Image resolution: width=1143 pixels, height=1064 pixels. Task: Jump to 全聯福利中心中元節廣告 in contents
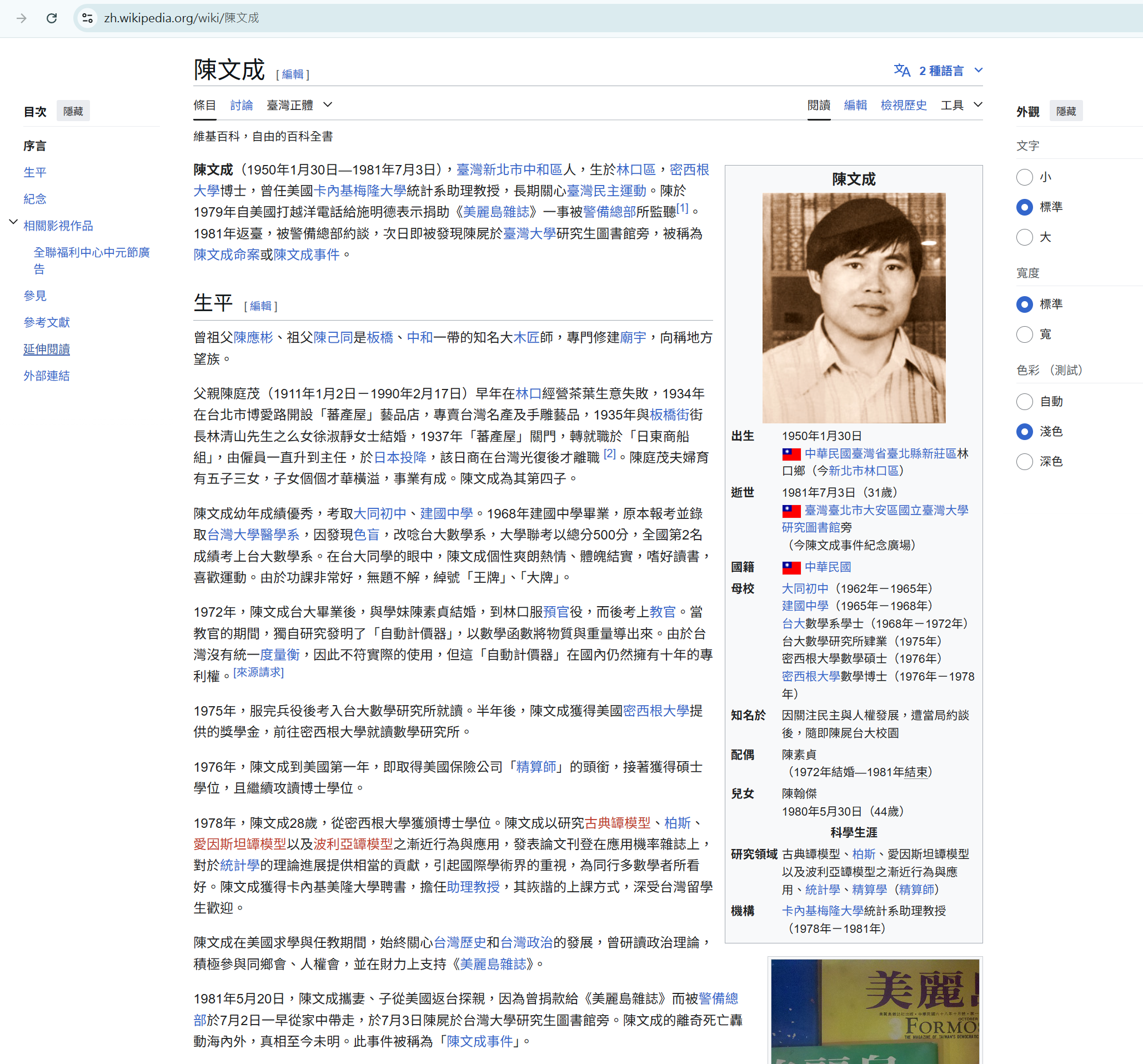pyautogui.click(x=92, y=261)
